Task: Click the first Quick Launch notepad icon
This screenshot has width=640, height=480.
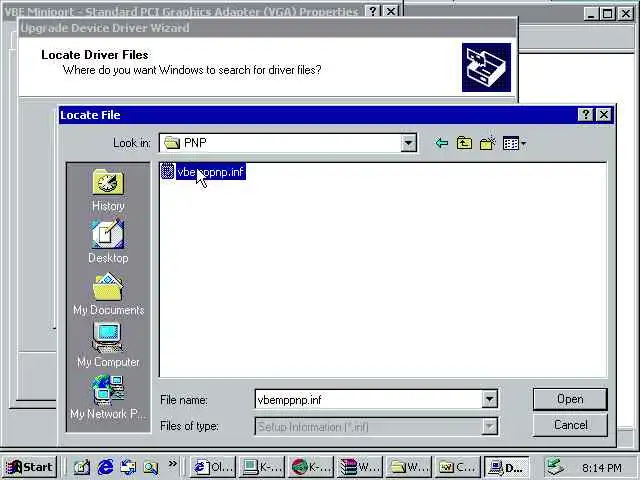Action: tap(82, 467)
